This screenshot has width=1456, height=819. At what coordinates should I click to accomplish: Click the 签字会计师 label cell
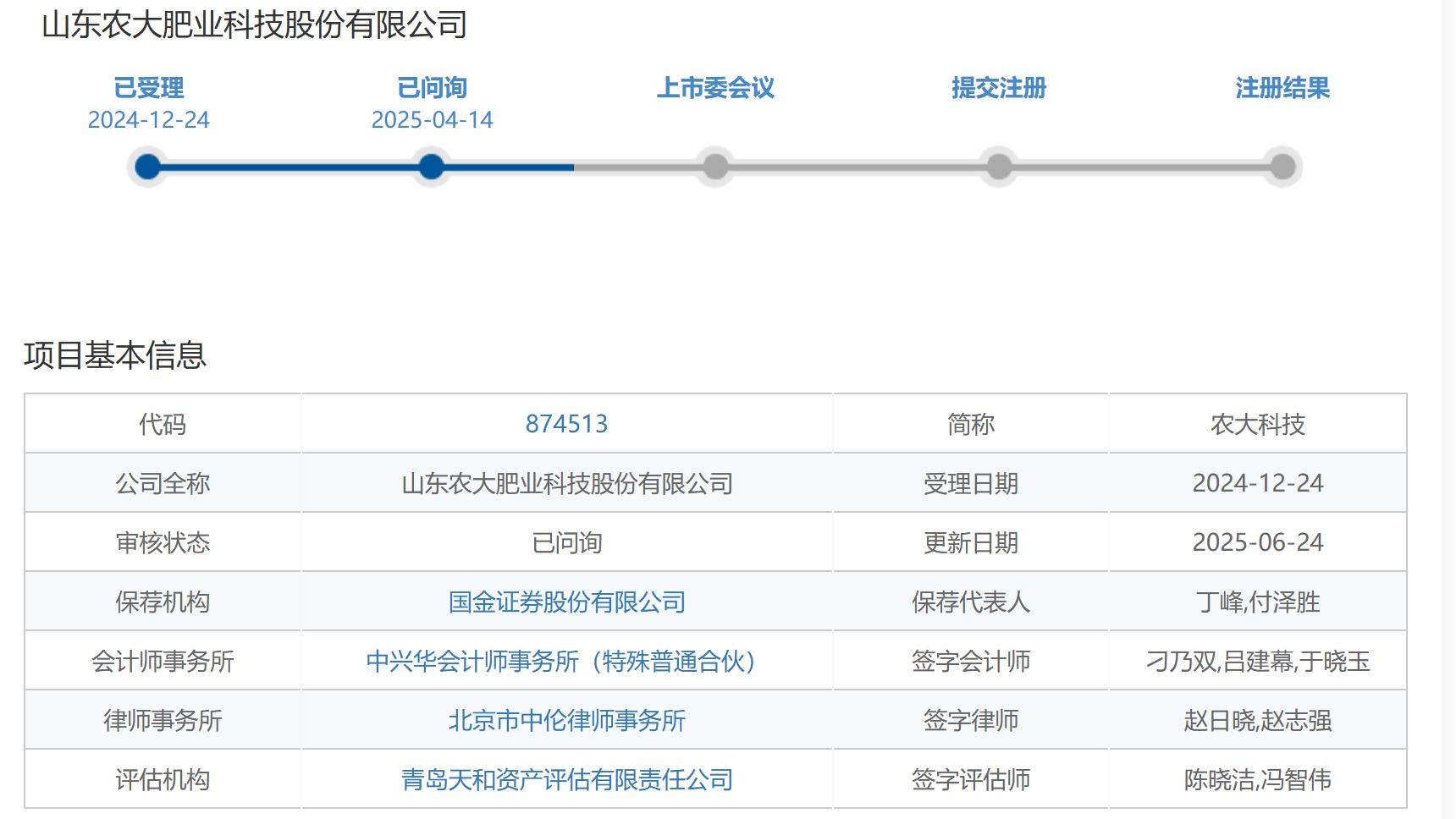click(971, 661)
